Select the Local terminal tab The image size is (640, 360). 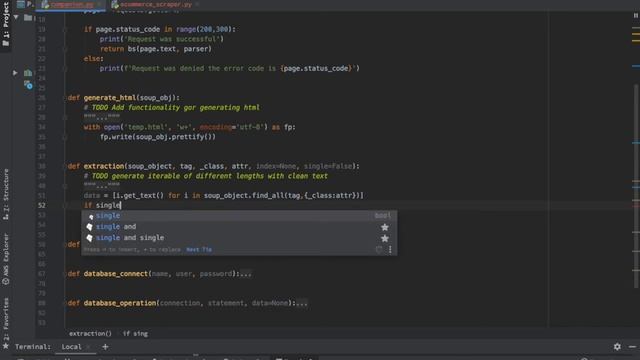71,347
